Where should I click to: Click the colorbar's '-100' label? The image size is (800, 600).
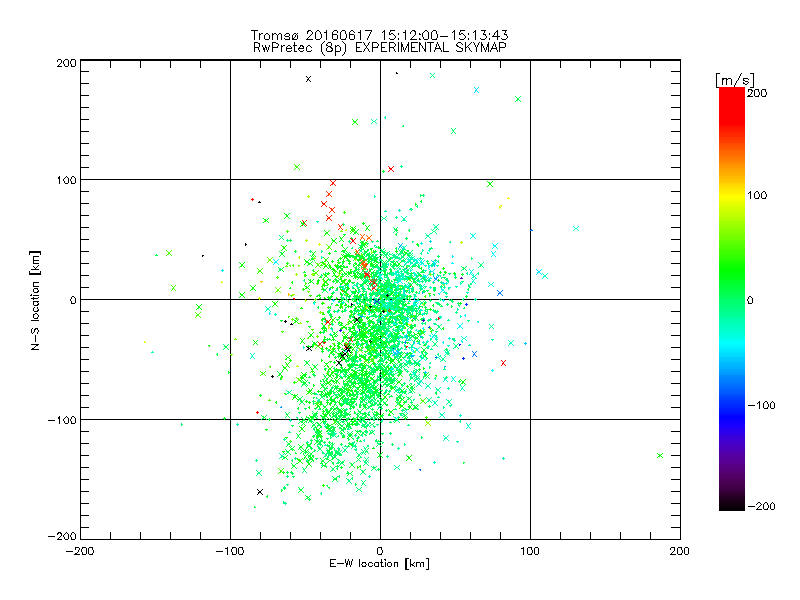point(761,406)
